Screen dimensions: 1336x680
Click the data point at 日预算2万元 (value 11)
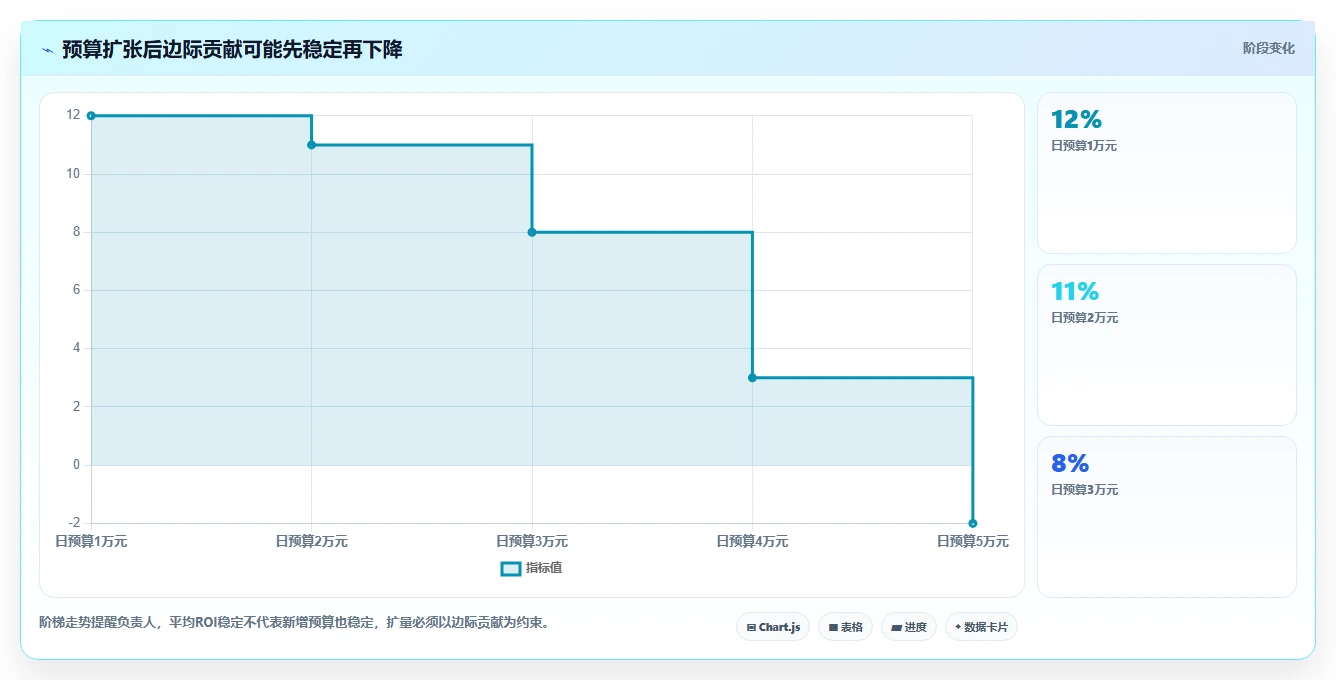(311, 145)
